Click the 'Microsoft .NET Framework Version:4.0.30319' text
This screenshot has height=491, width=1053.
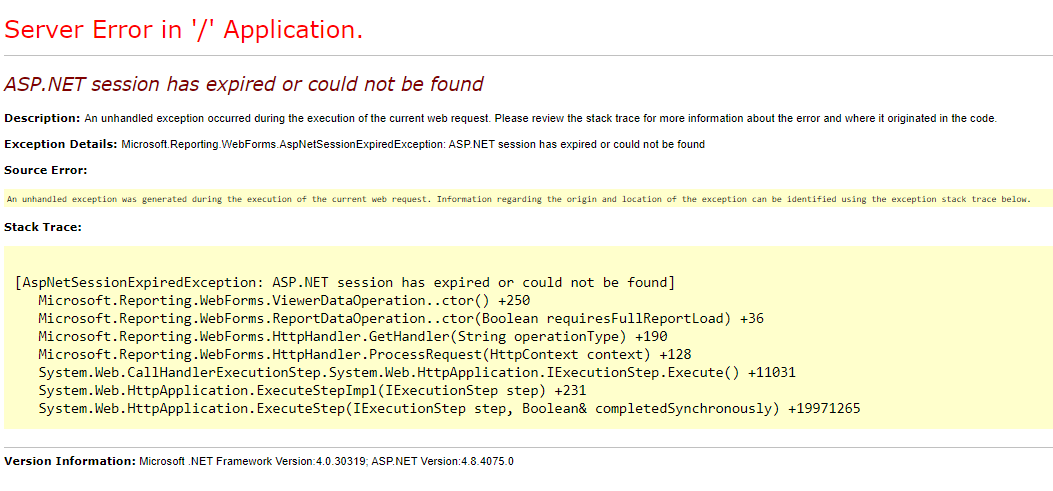click(x=253, y=461)
